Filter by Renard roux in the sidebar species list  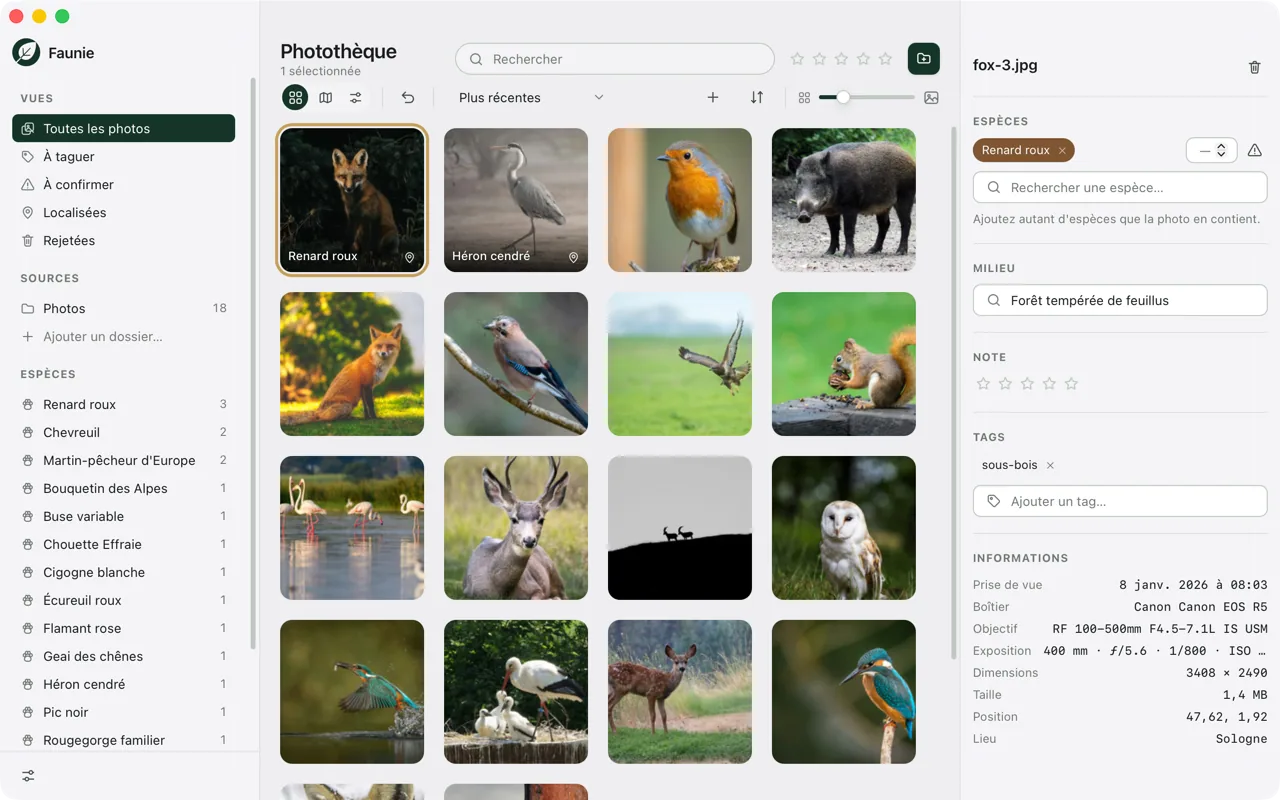click(x=123, y=404)
